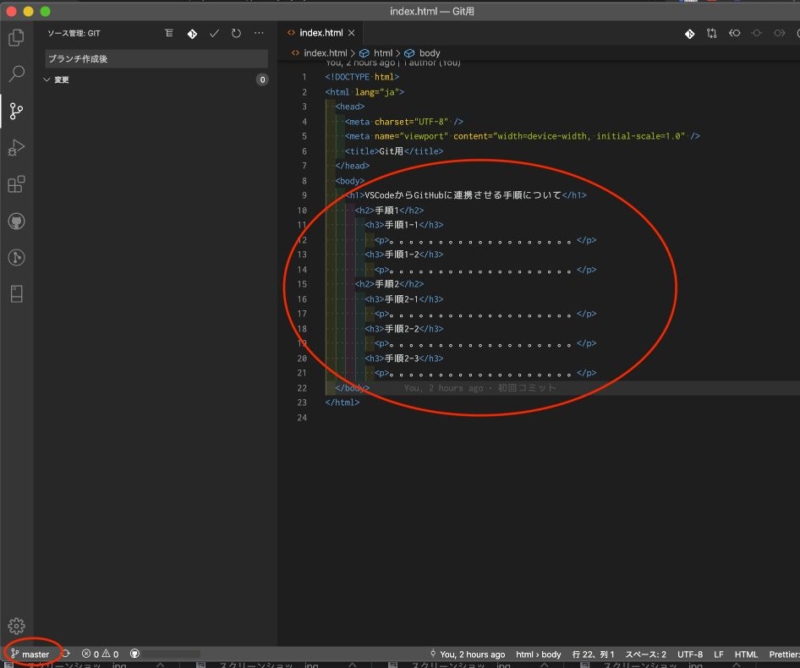Click the meta viewport line
Viewport: 800px width, 668px height.
522,136
